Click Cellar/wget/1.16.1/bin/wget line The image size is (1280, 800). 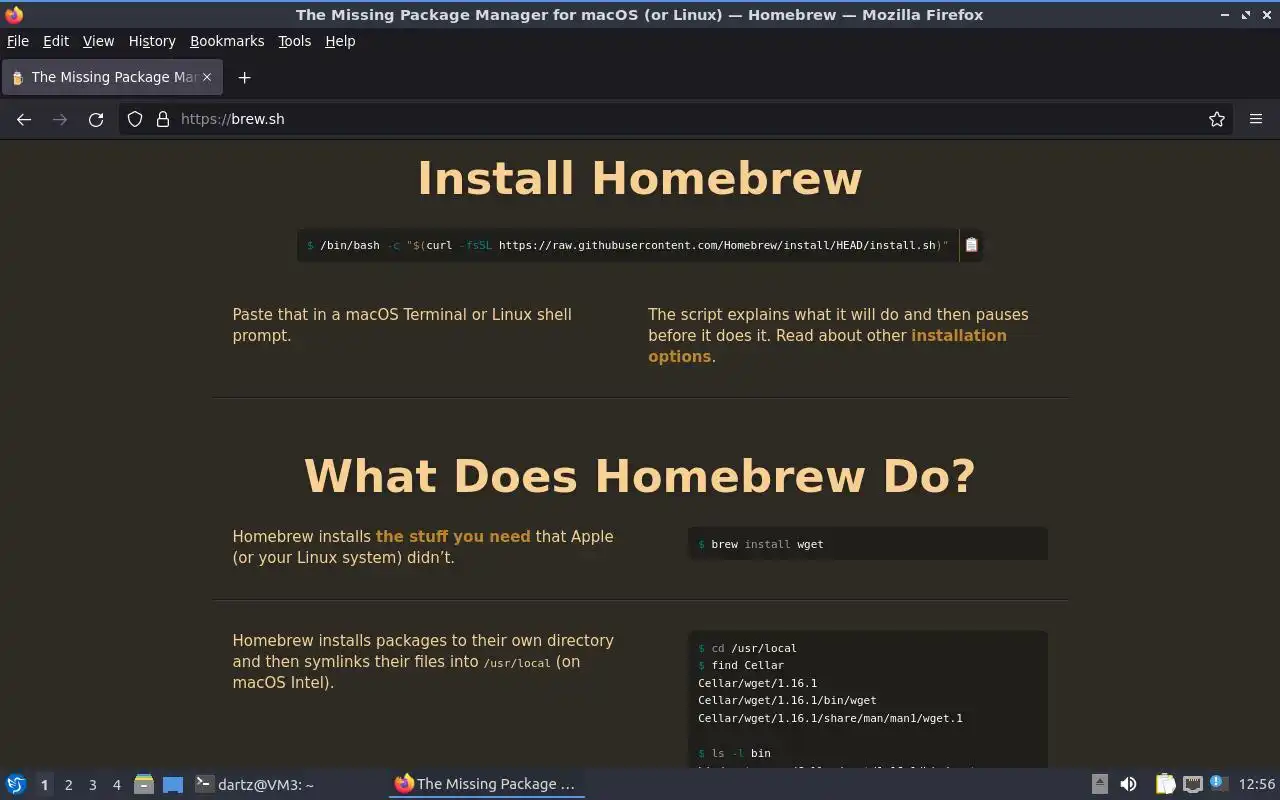[787, 700]
